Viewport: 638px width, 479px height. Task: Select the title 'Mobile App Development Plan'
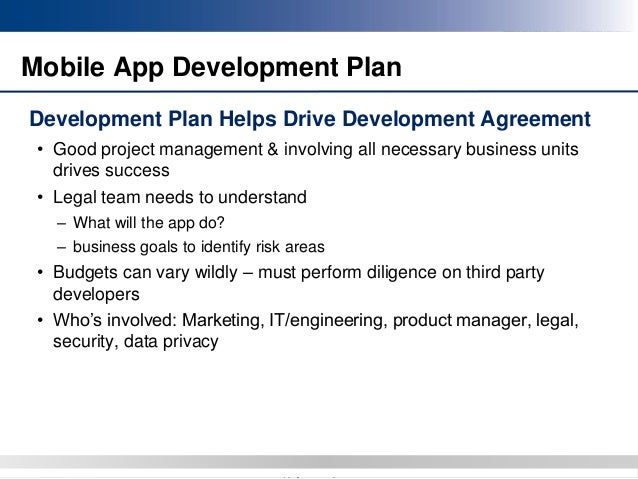(x=211, y=67)
